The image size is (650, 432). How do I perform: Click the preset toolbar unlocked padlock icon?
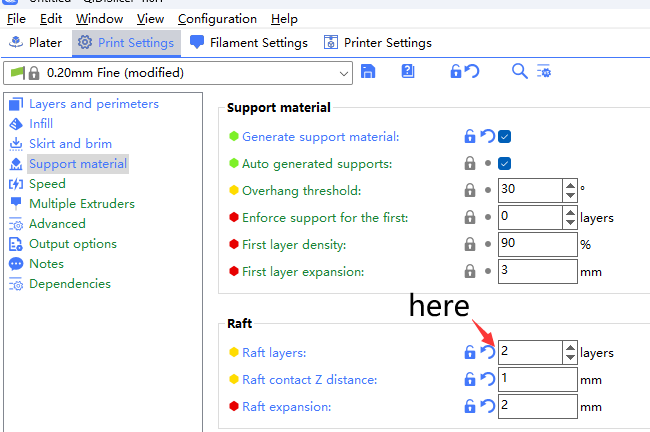pyautogui.click(x=456, y=72)
